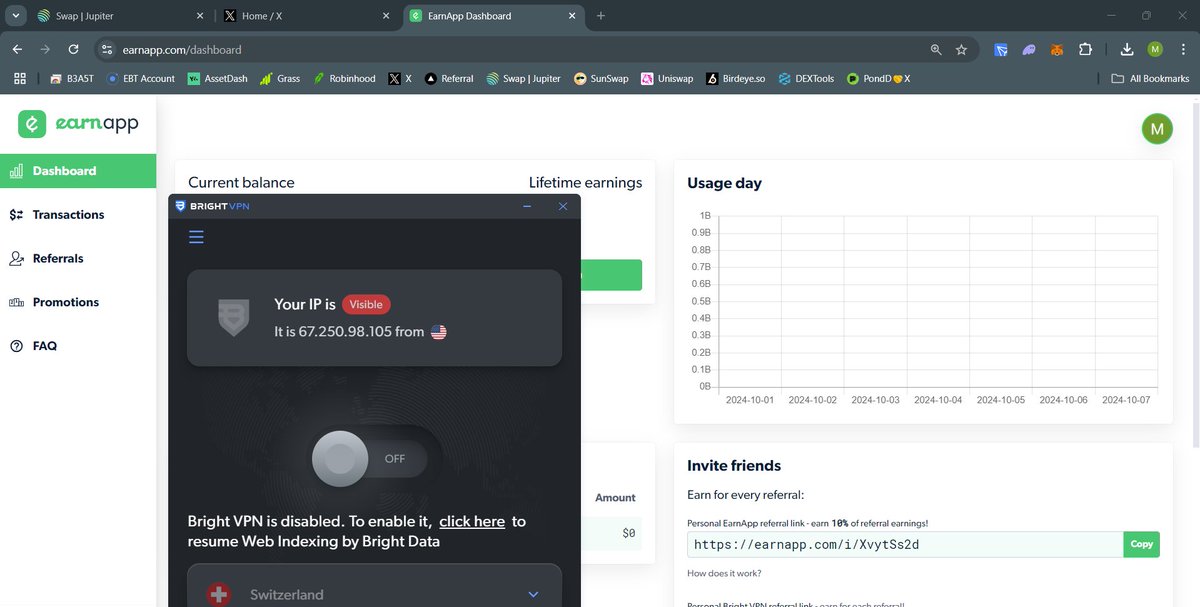Go back in browser history
Screen dimensions: 1200x607
pyautogui.click(x=17, y=49)
